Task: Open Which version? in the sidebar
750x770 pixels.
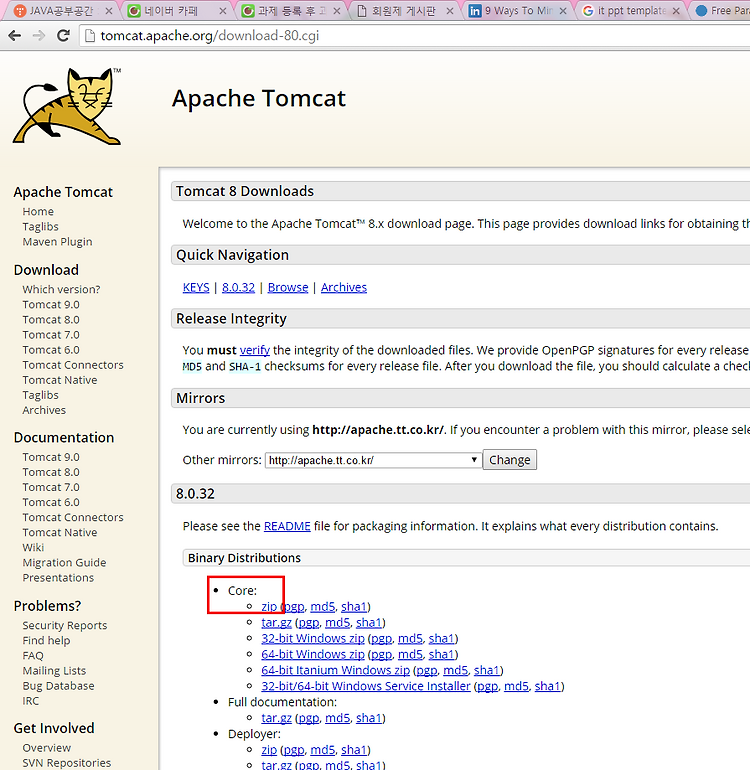Action: [x=61, y=289]
